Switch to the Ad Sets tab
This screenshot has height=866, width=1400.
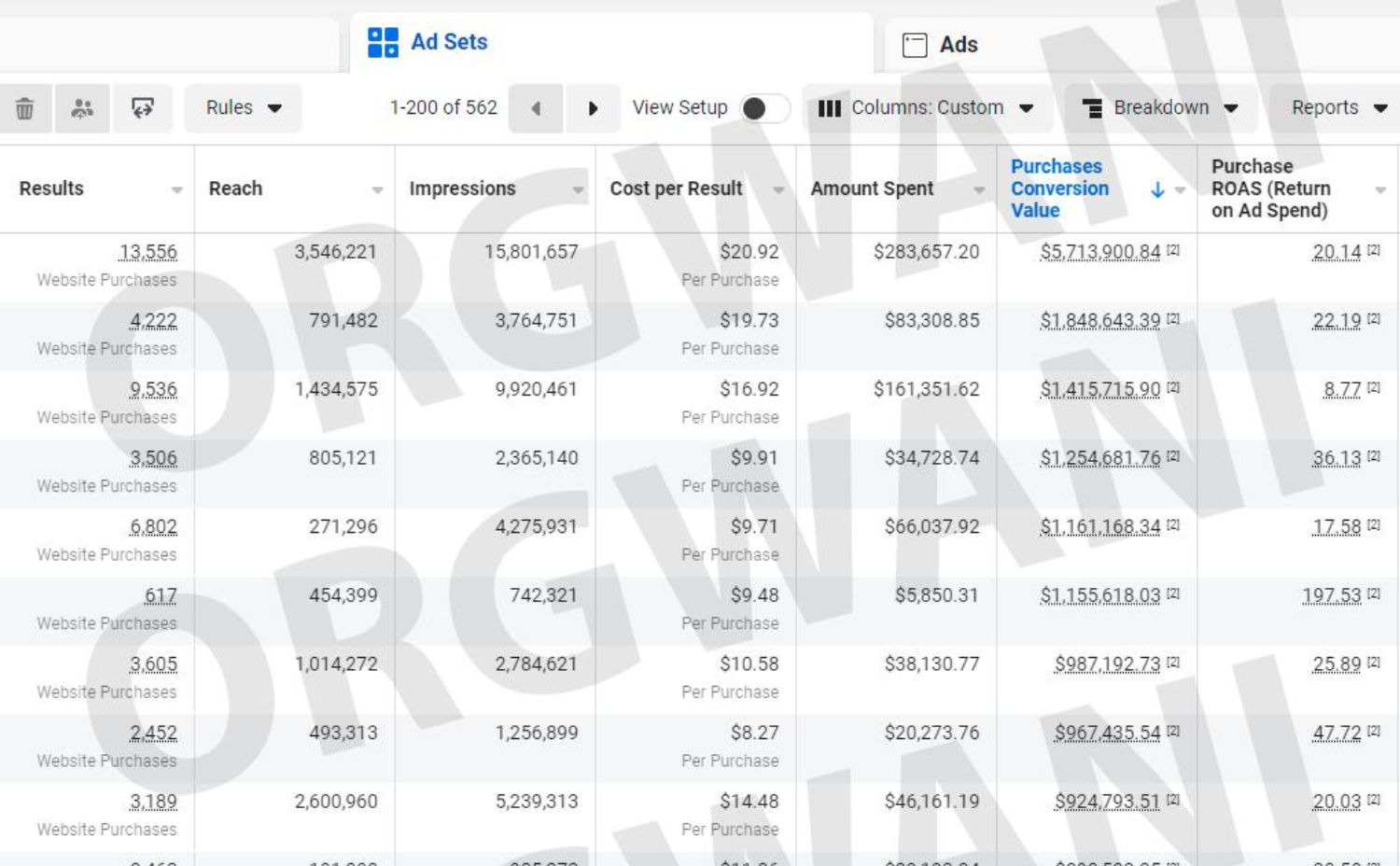(x=612, y=43)
